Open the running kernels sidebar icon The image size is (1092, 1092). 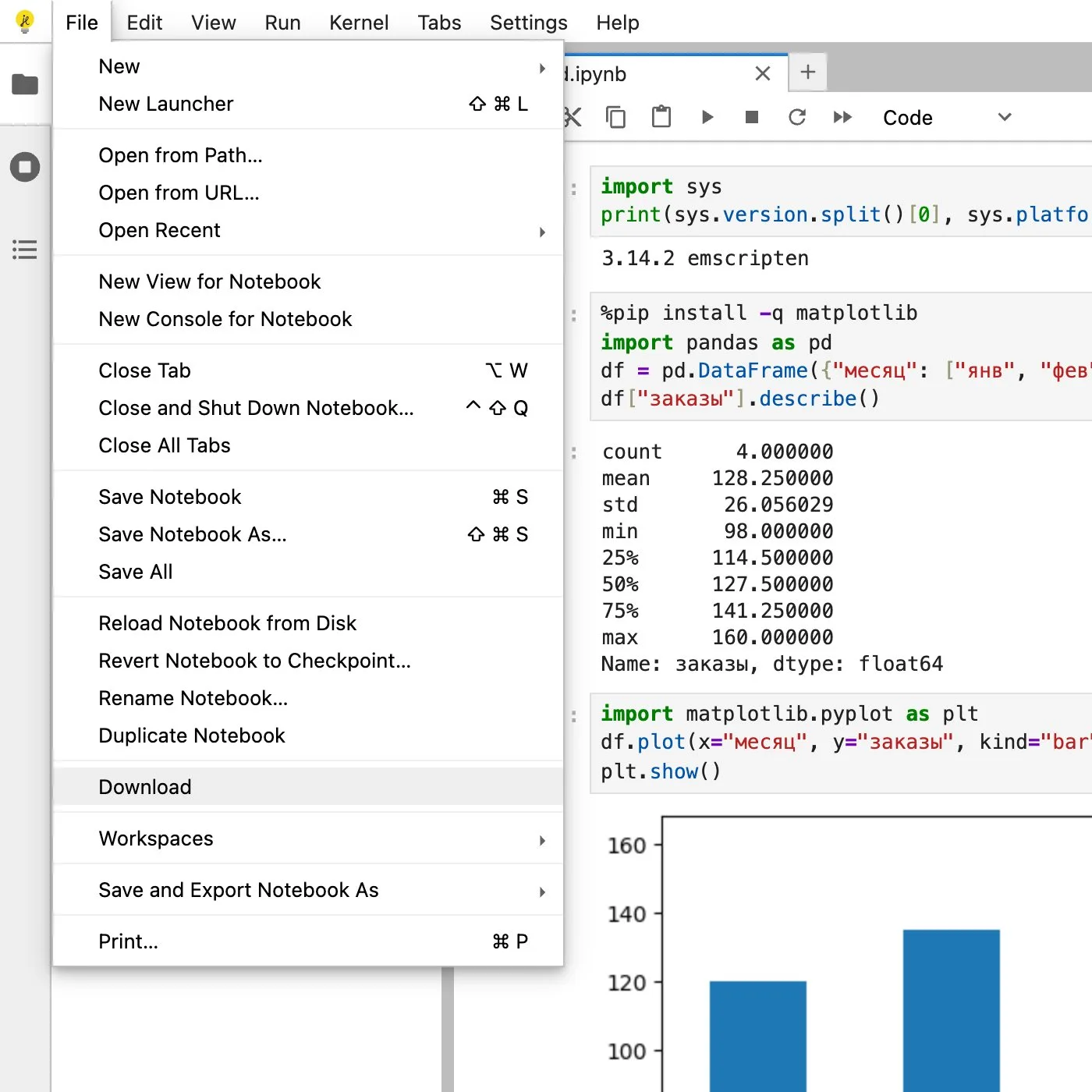click(x=25, y=167)
